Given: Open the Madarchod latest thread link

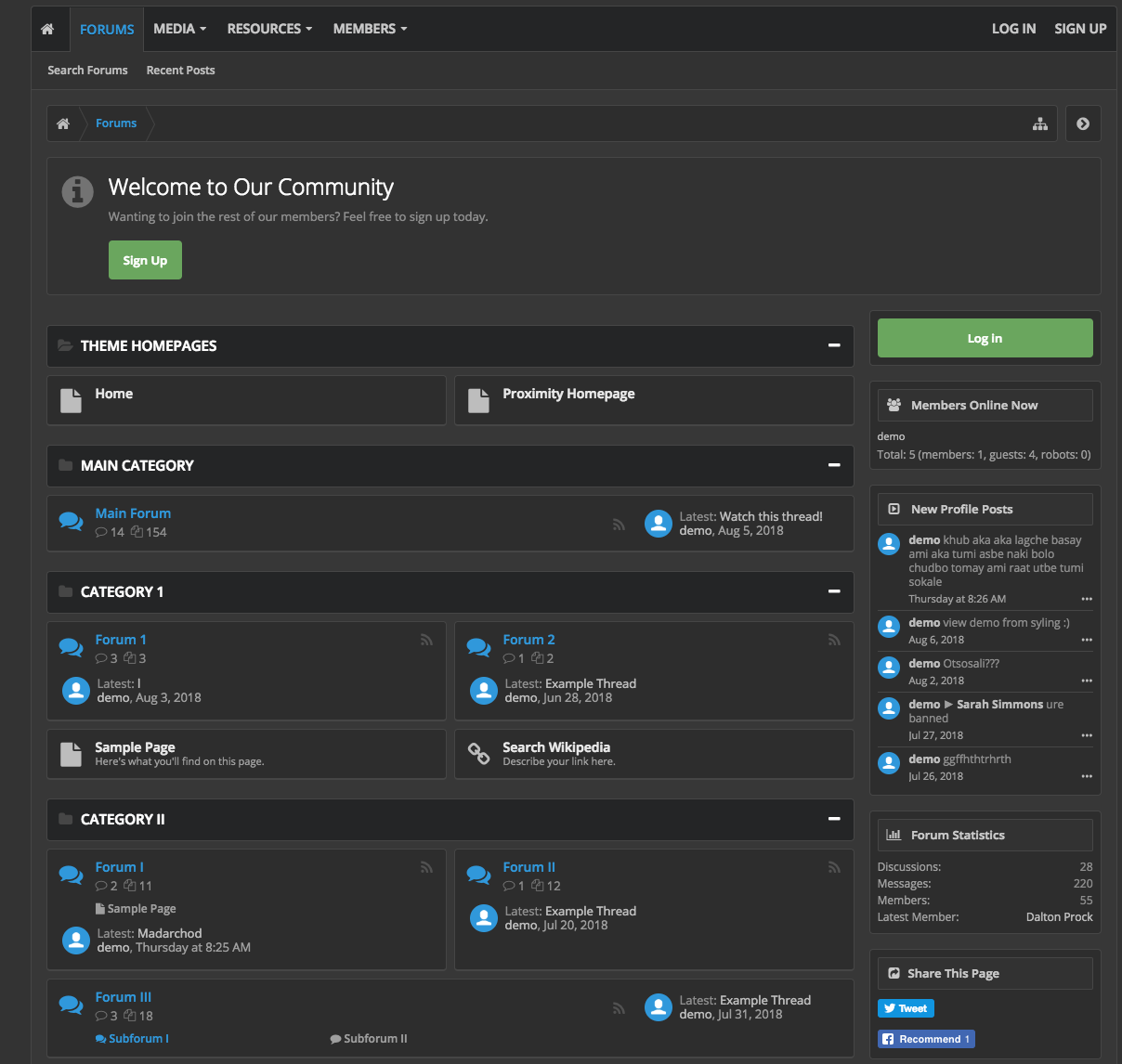Looking at the screenshot, I should [x=170, y=933].
